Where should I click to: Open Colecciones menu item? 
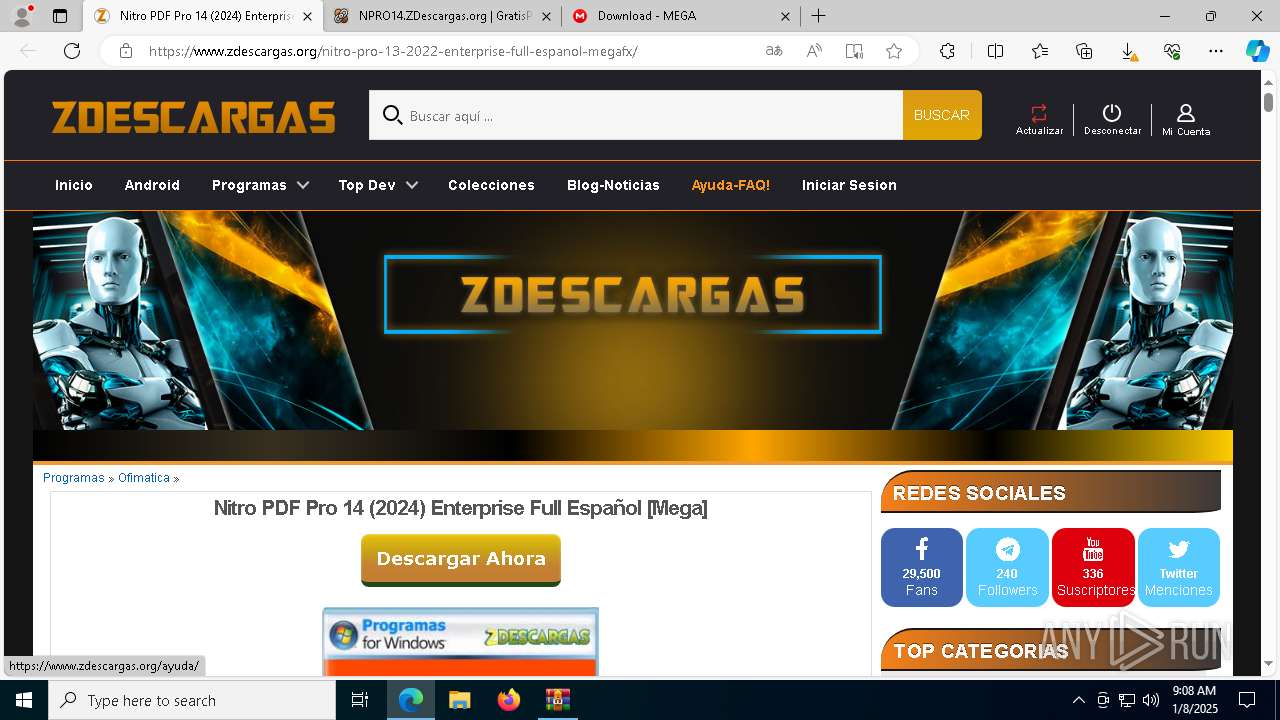[x=491, y=185]
